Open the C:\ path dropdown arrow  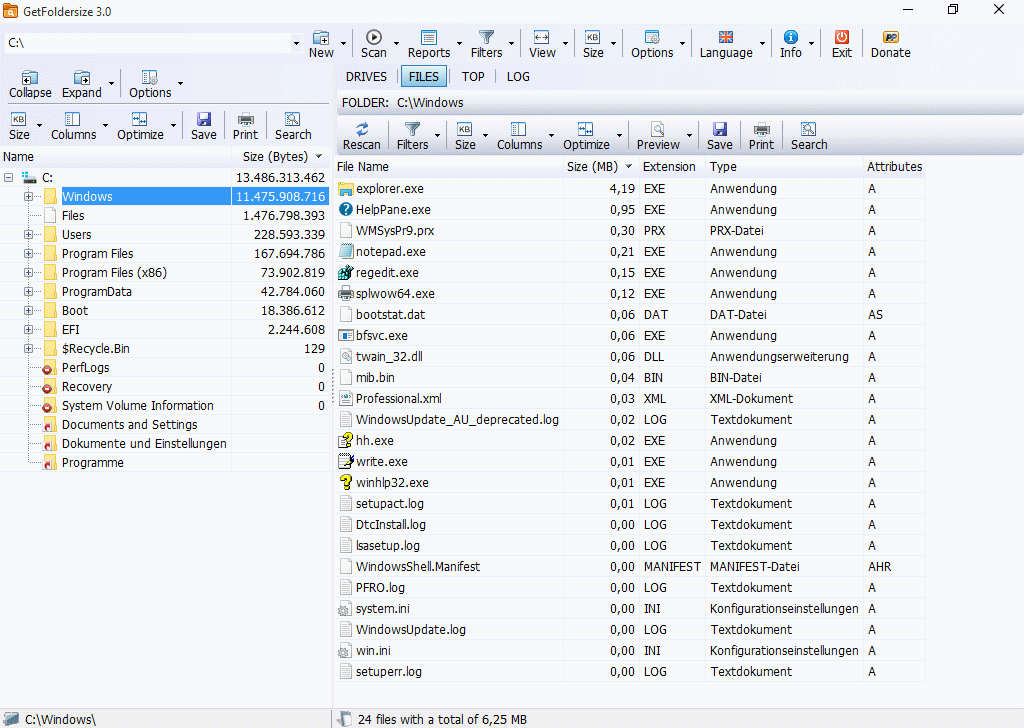296,44
